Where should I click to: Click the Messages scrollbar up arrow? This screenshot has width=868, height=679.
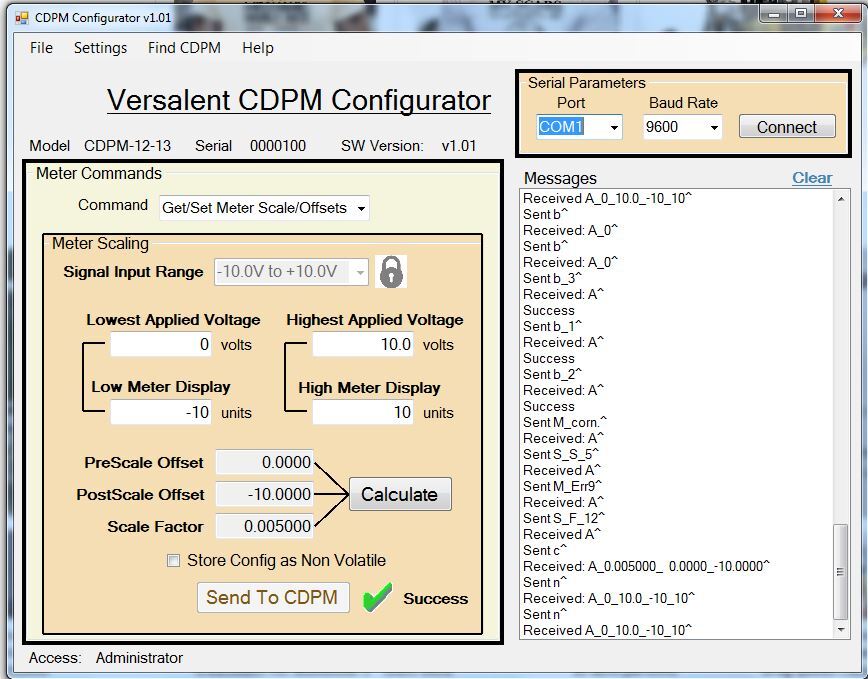tap(840, 199)
